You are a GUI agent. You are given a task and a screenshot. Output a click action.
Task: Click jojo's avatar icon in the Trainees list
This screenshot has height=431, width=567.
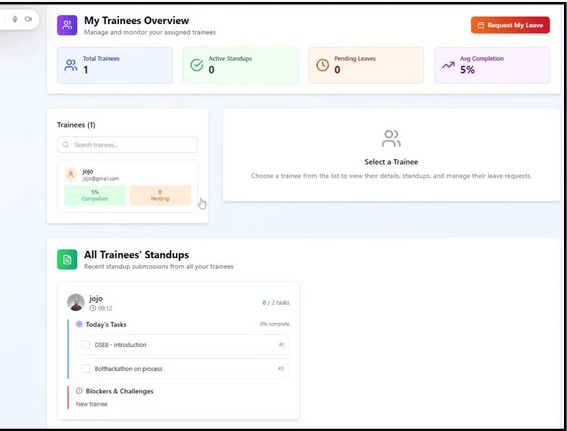pos(71,174)
